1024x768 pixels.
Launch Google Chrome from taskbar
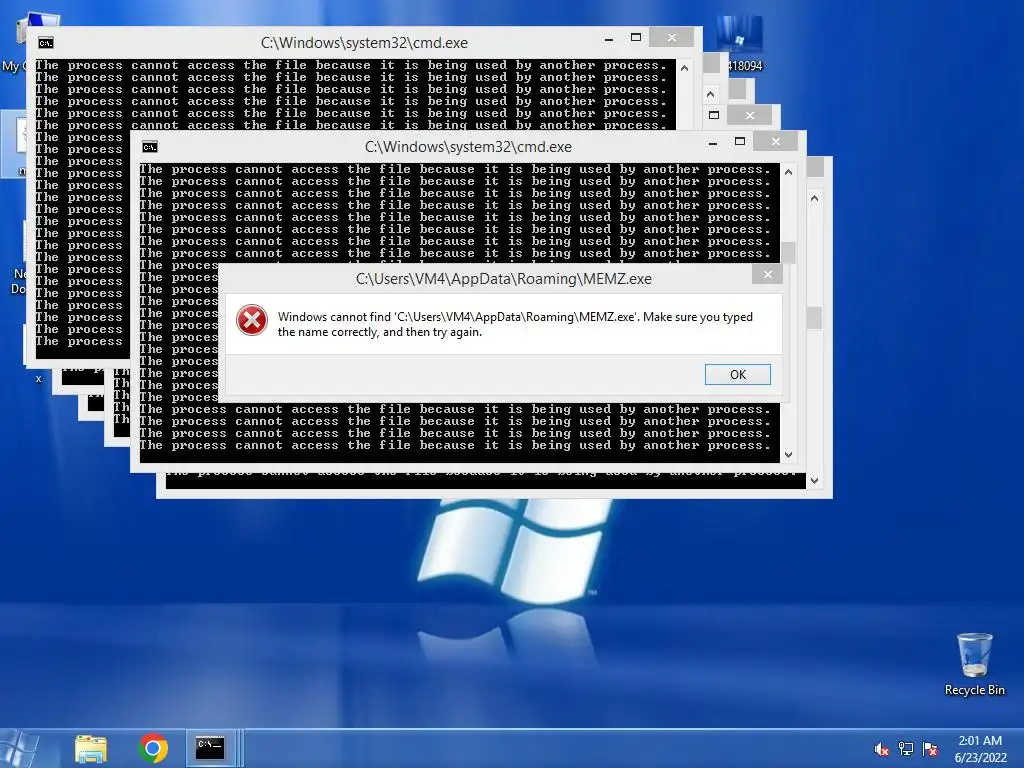153,748
